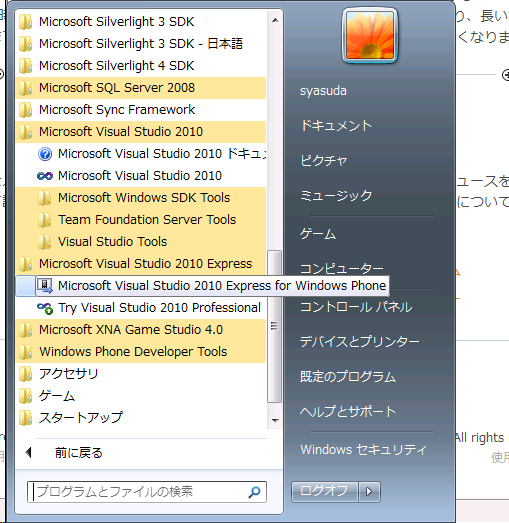Expand the Microsoft Windows SDK Tools folder

[x=140, y=198]
